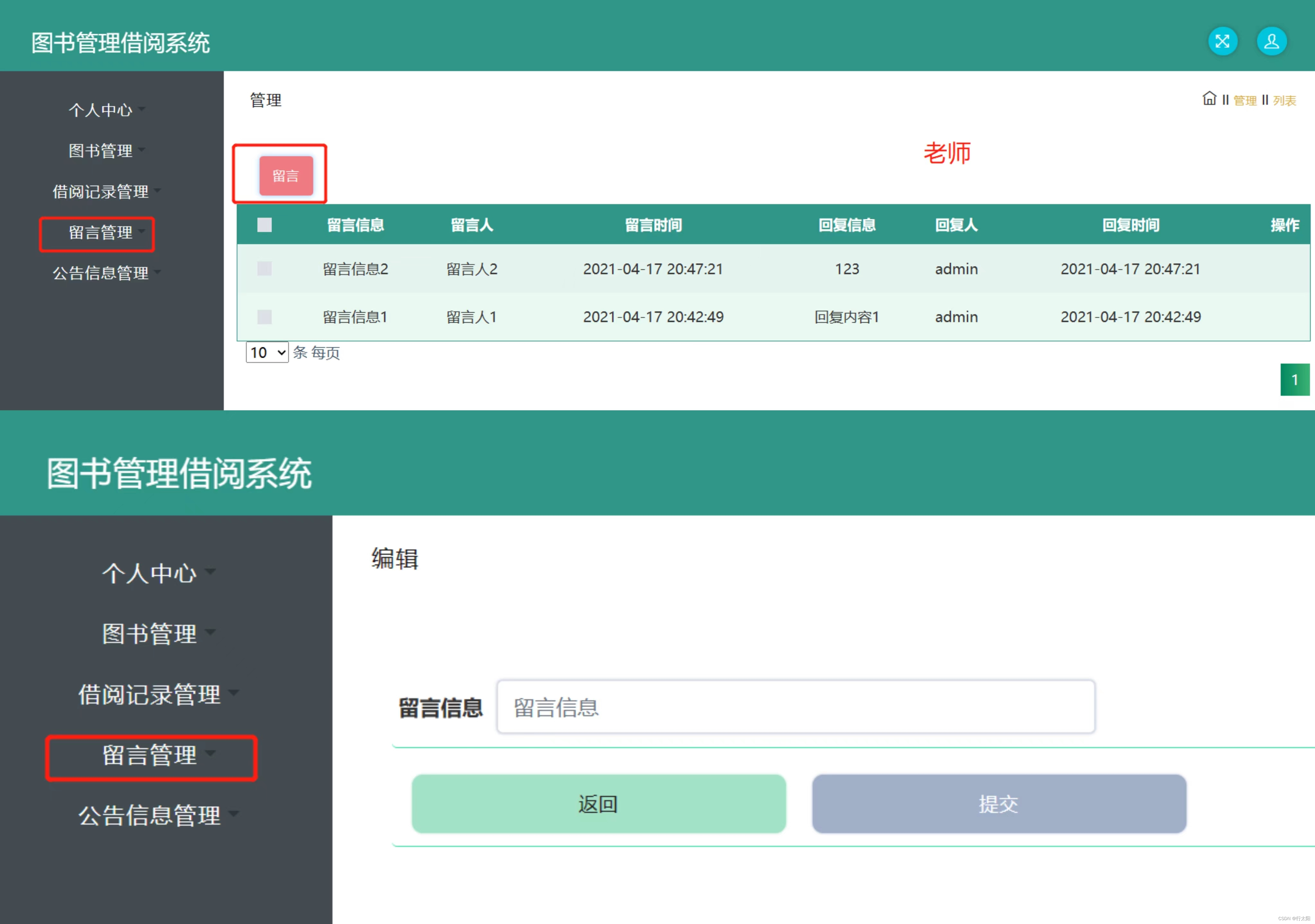Viewport: 1315px width, 924px height.
Task: Click the 返回 button
Action: pyautogui.click(x=598, y=804)
